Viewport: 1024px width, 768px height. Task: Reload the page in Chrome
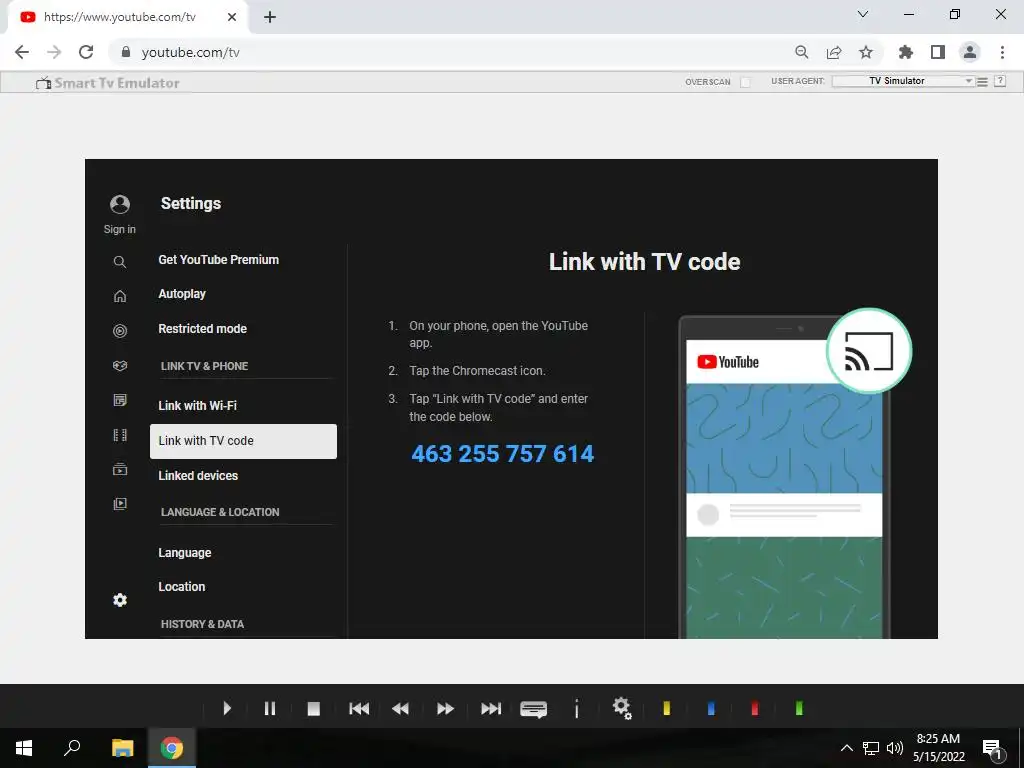86,52
